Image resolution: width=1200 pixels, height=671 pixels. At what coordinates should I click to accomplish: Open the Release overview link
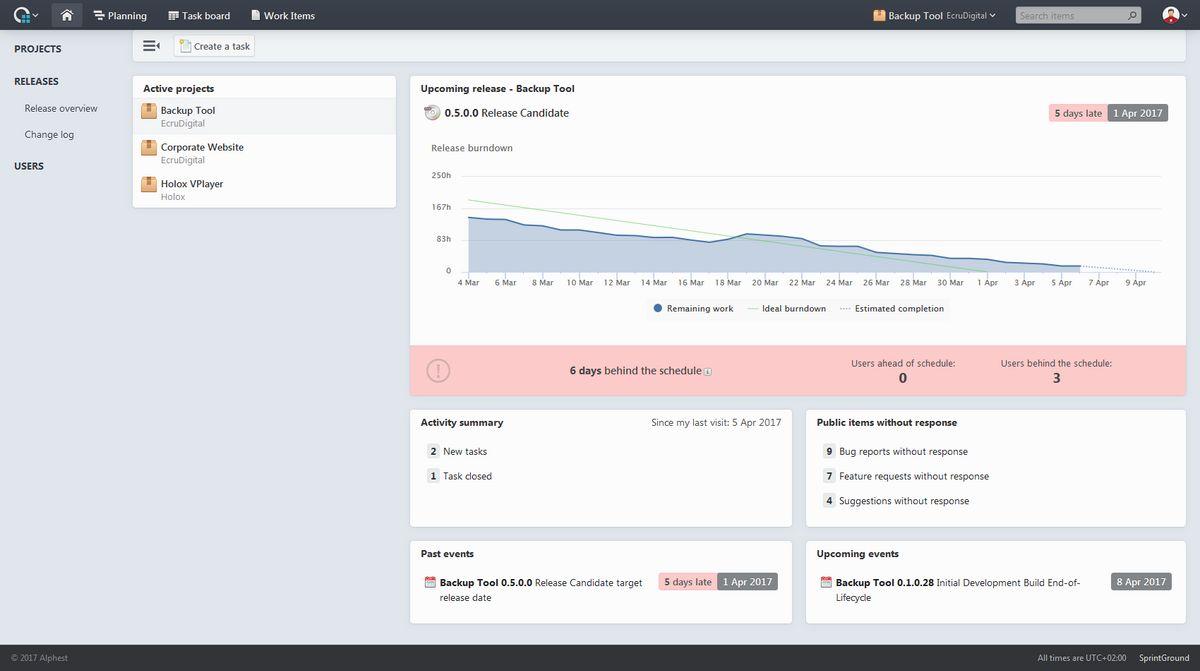point(61,108)
